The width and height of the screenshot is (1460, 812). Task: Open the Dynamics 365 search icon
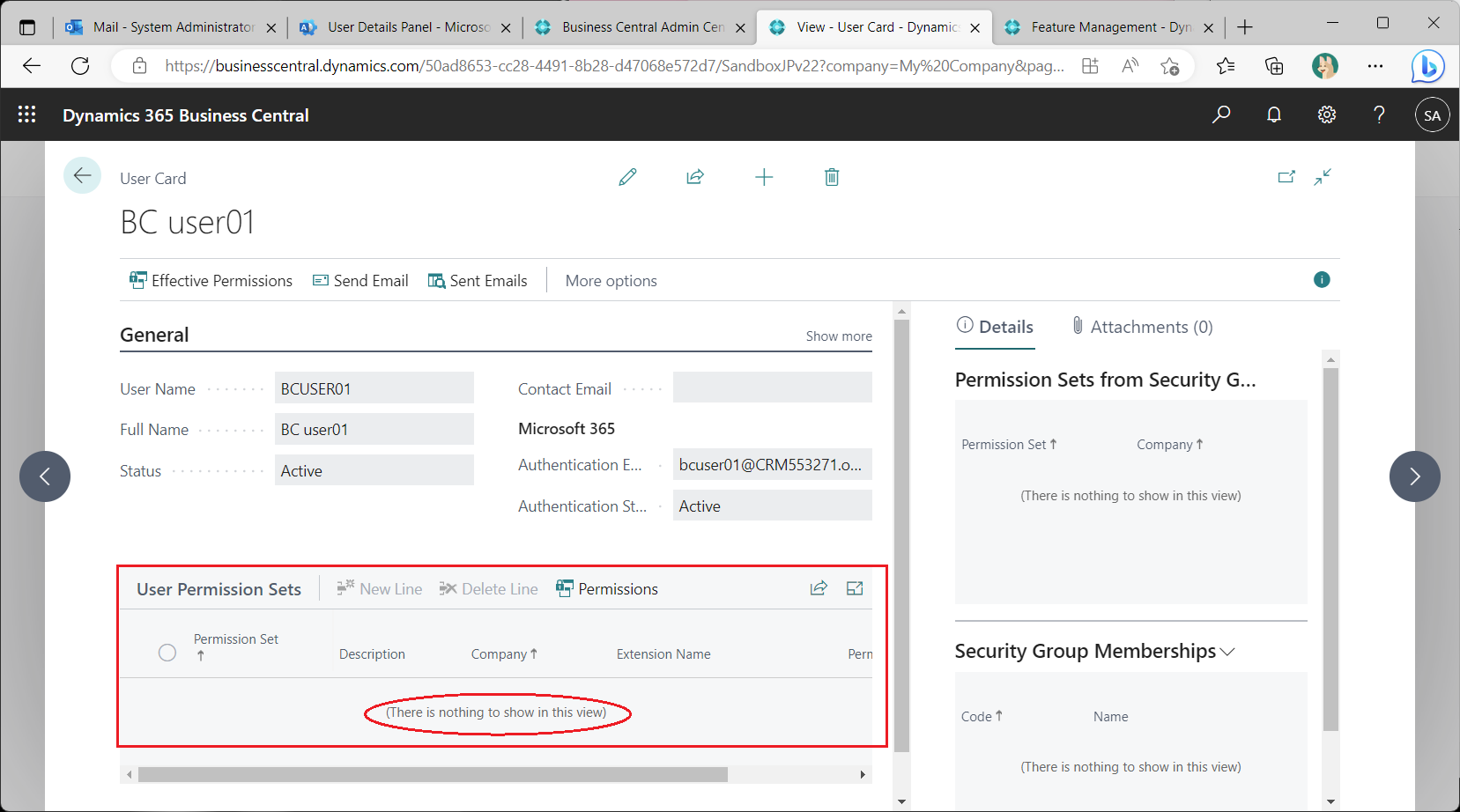point(1221,114)
